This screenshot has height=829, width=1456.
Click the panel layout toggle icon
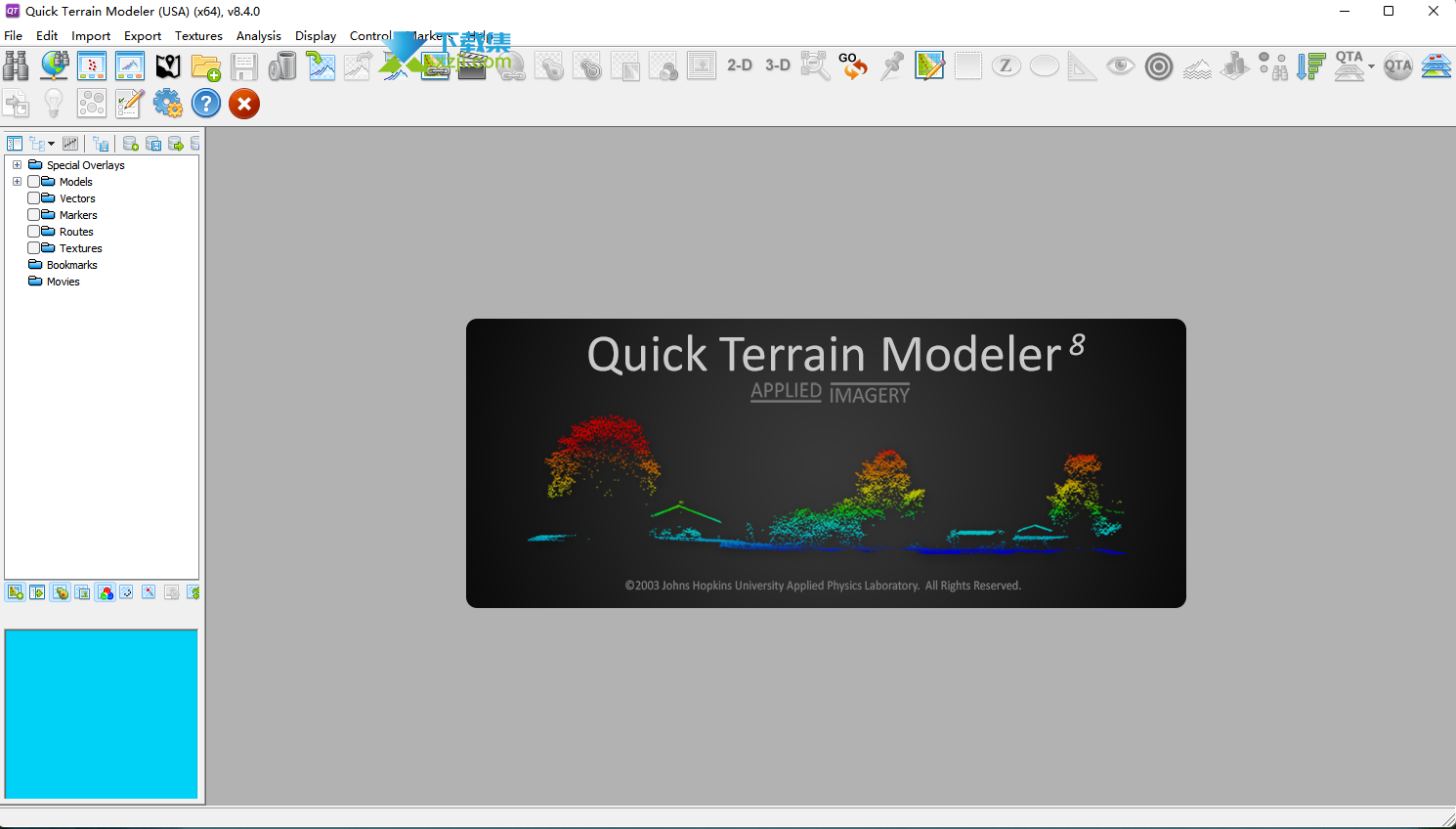click(15, 144)
